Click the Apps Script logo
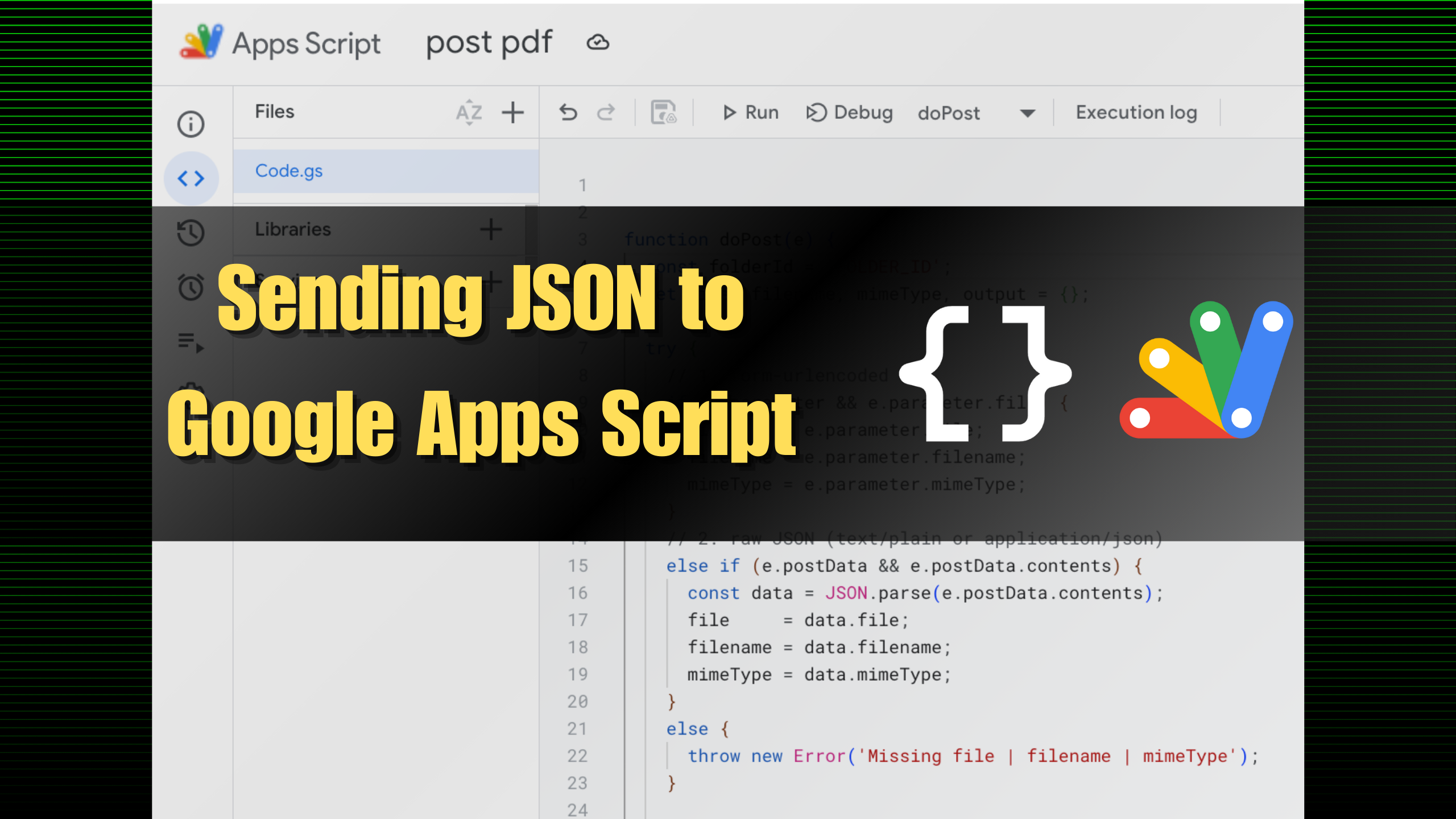1456x819 pixels. pyautogui.click(x=200, y=42)
